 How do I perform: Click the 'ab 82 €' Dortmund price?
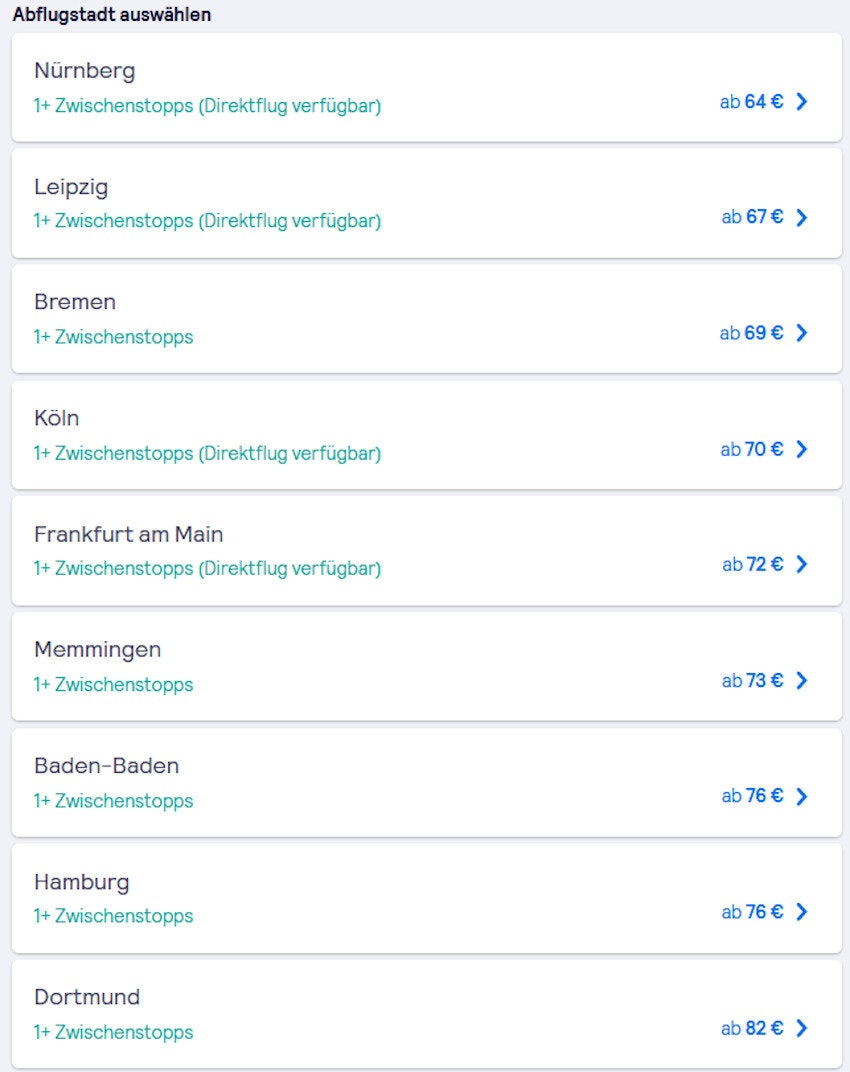pyautogui.click(x=752, y=1028)
